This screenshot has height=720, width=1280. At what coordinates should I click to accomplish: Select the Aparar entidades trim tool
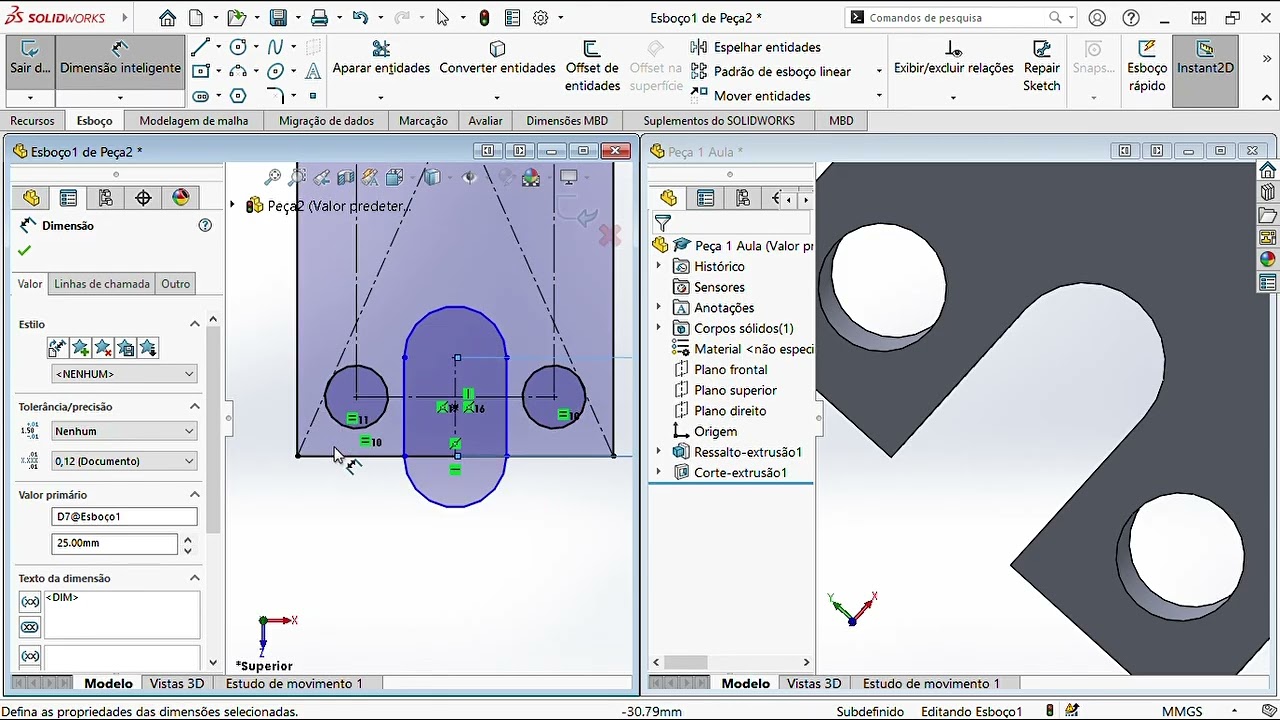click(x=381, y=49)
